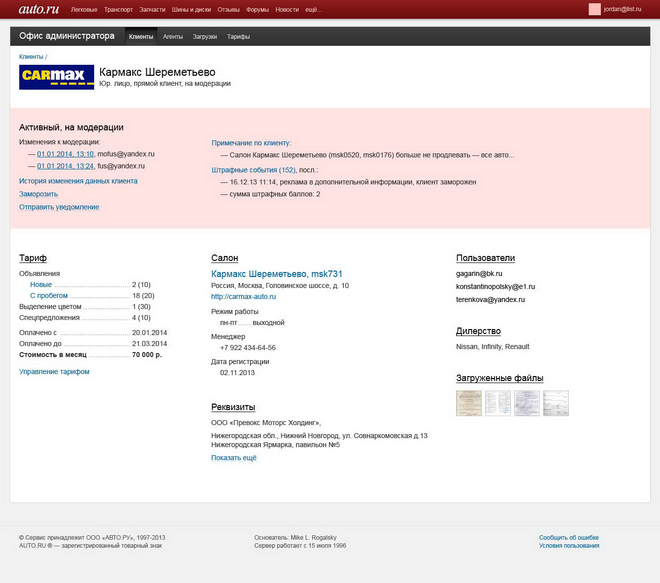This screenshot has width=660, height=583.
Task: Open the Легковые section
Action: point(84,9)
